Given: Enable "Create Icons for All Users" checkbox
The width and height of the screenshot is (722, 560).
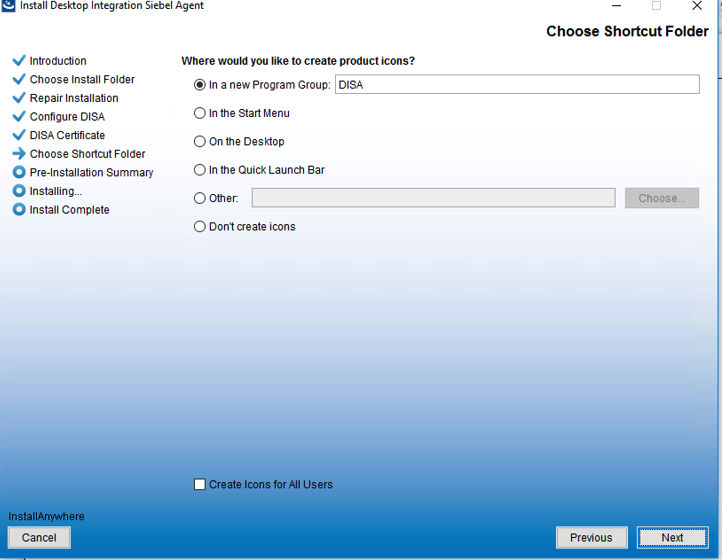Looking at the screenshot, I should coord(199,484).
